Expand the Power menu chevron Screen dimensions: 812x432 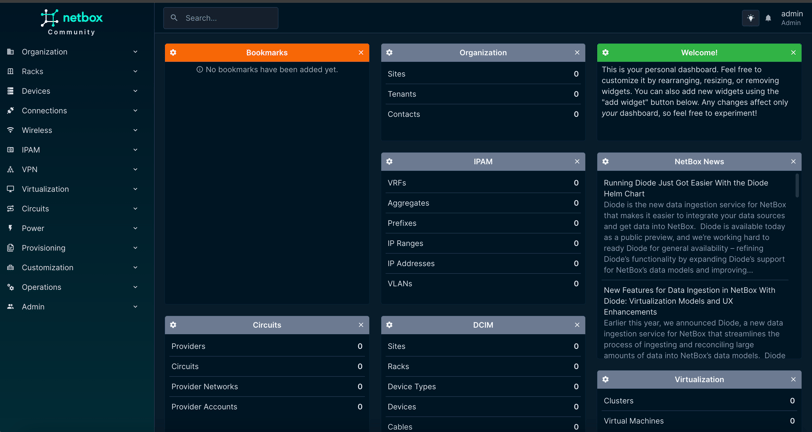[x=135, y=228]
